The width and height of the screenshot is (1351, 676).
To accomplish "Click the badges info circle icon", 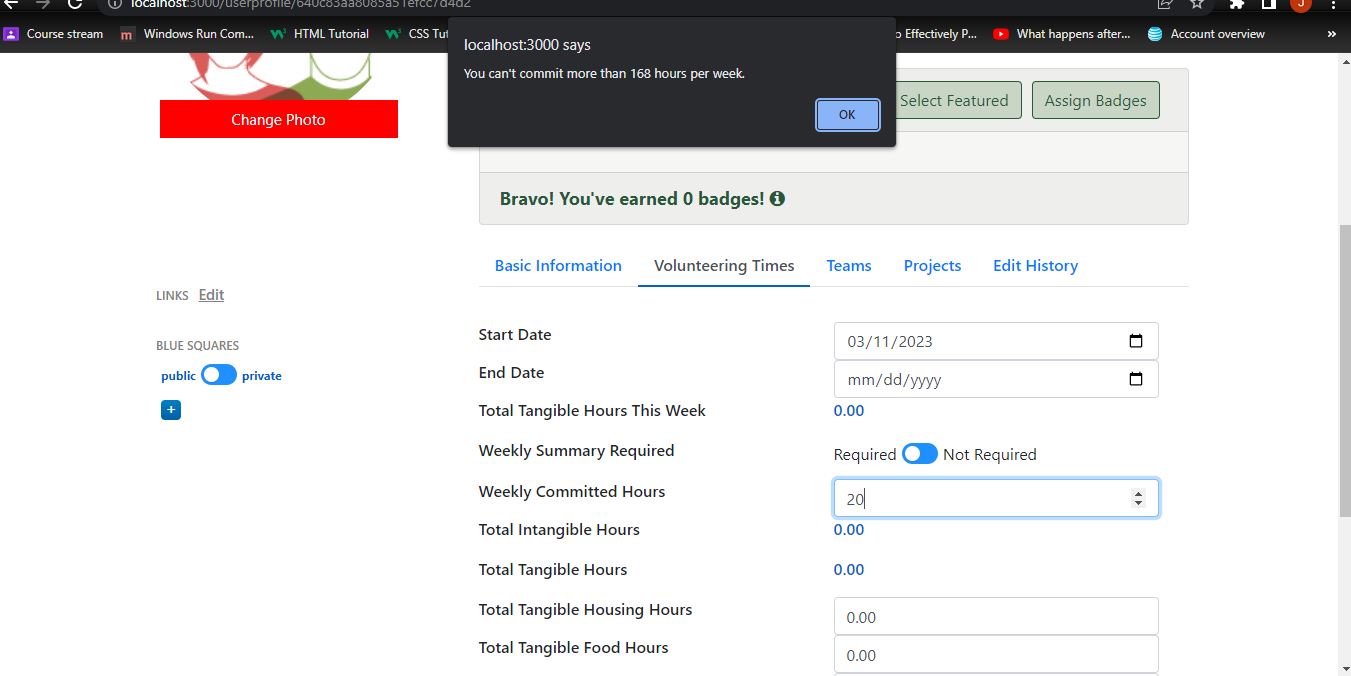I will [777, 199].
